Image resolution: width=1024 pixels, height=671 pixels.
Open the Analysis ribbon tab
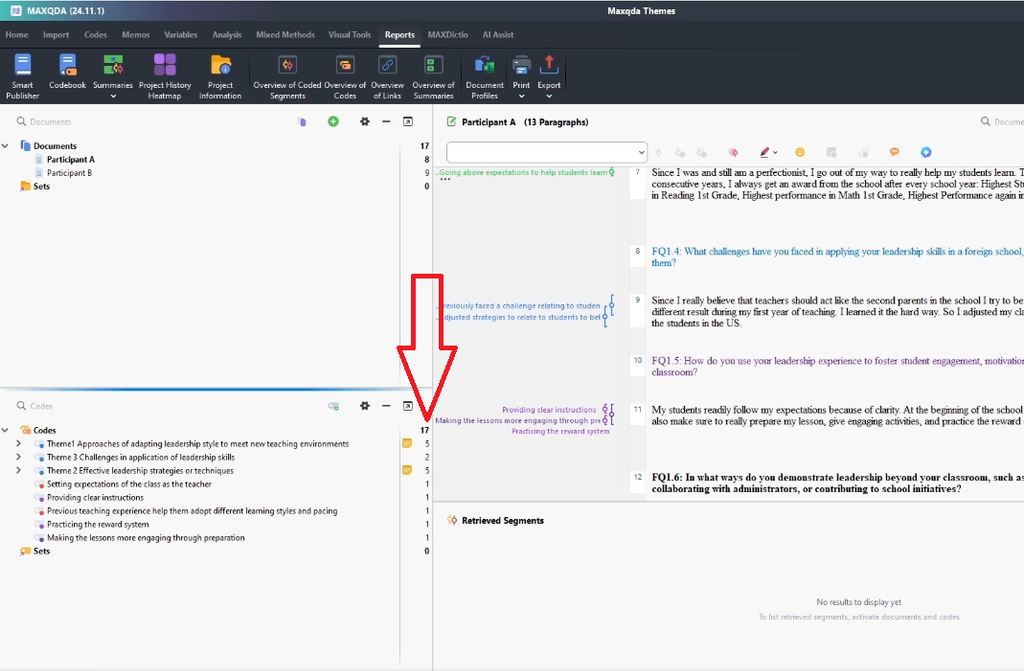227,35
